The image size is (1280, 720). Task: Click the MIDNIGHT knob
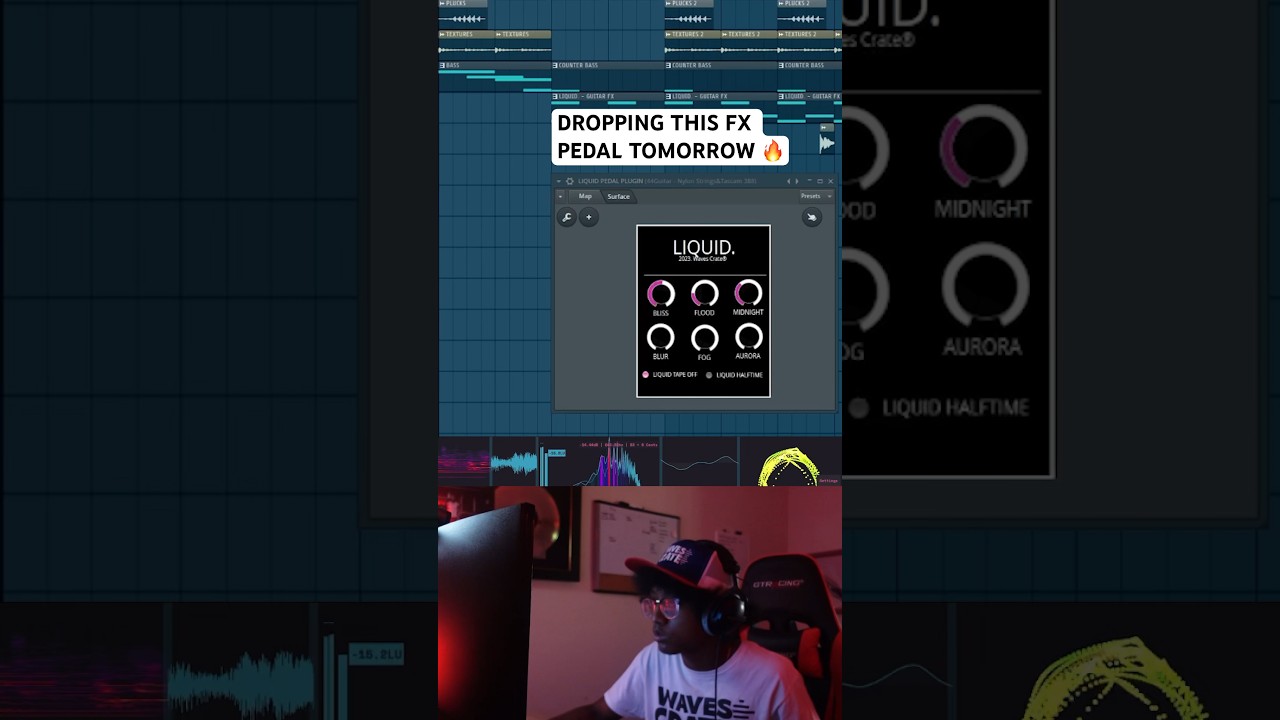point(748,293)
